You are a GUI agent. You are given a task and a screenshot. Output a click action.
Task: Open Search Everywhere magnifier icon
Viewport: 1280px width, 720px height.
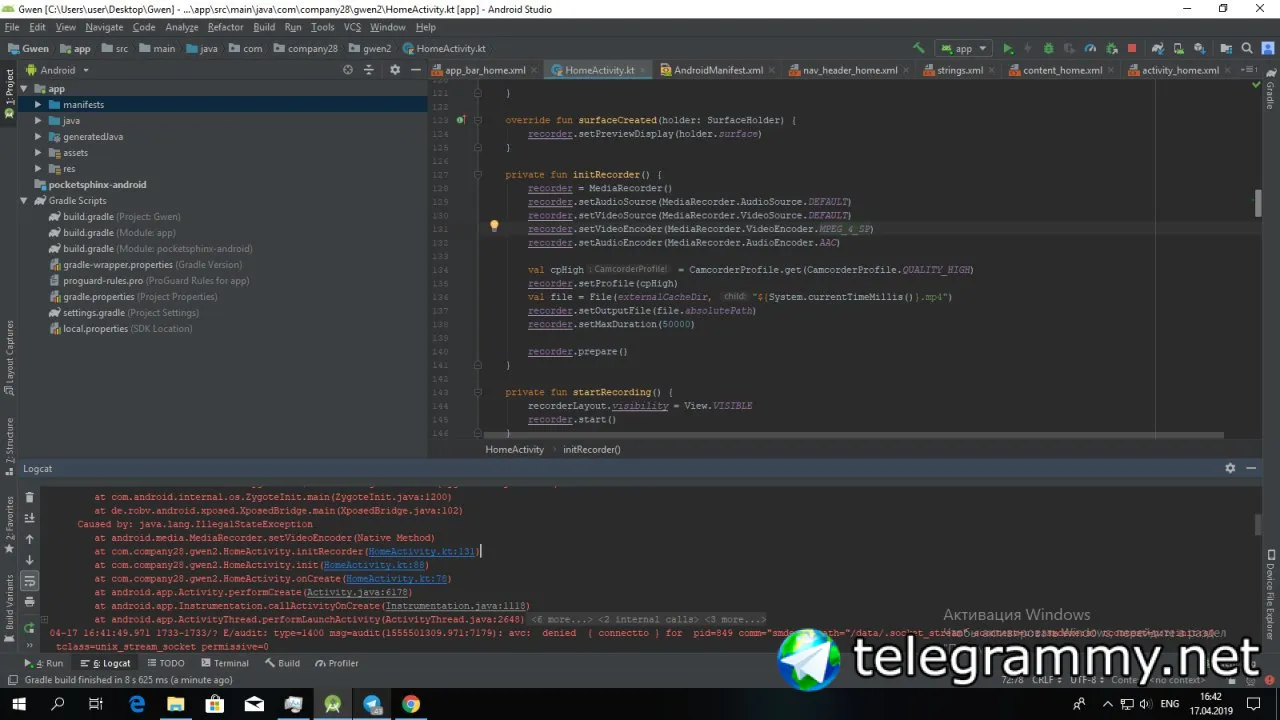[1247, 48]
